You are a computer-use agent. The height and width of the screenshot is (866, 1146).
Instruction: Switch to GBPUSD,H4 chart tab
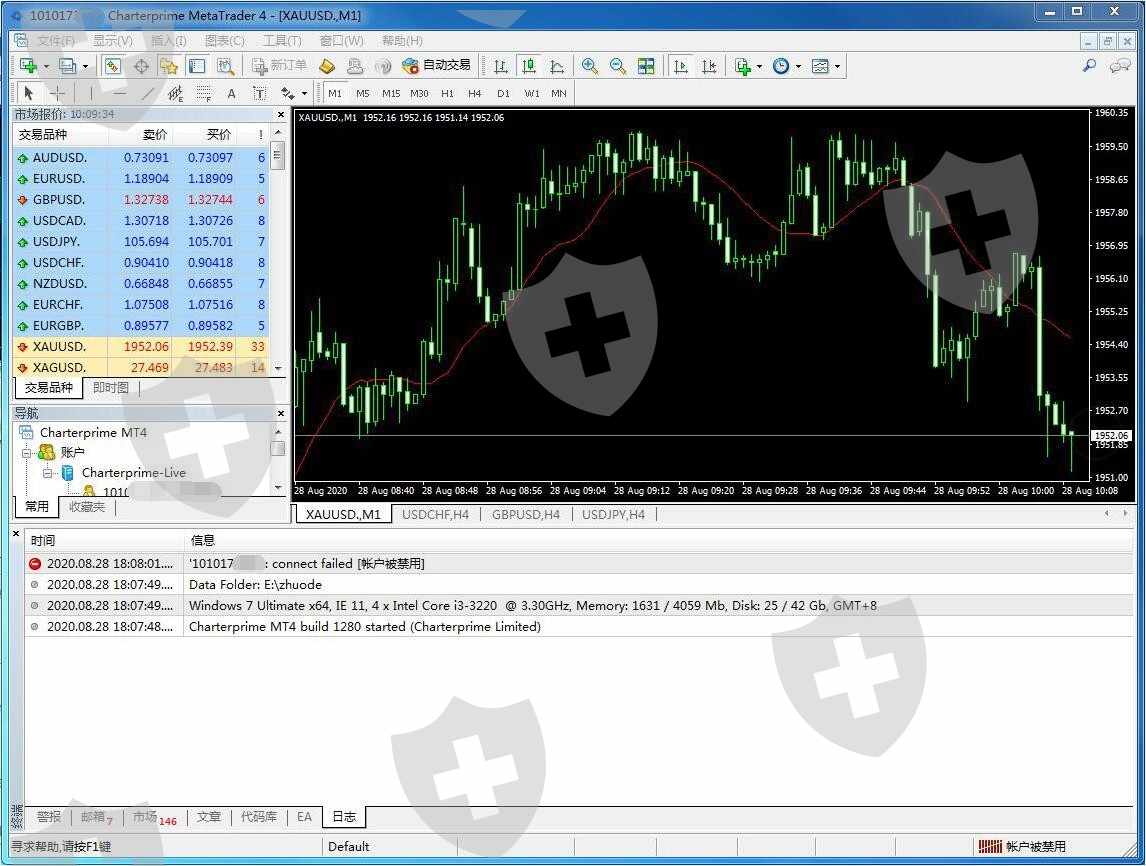525,514
